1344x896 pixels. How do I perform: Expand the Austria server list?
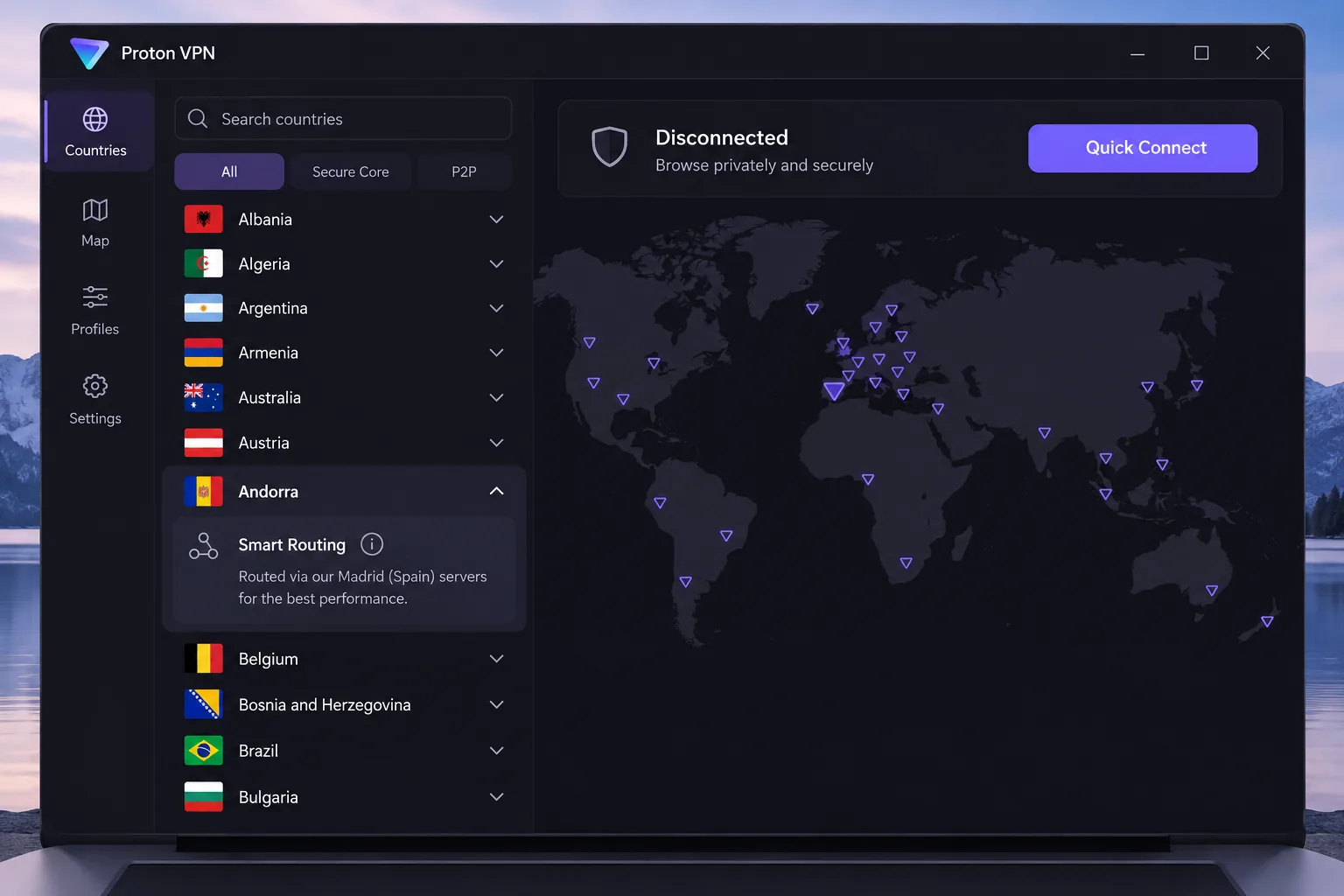click(x=496, y=443)
